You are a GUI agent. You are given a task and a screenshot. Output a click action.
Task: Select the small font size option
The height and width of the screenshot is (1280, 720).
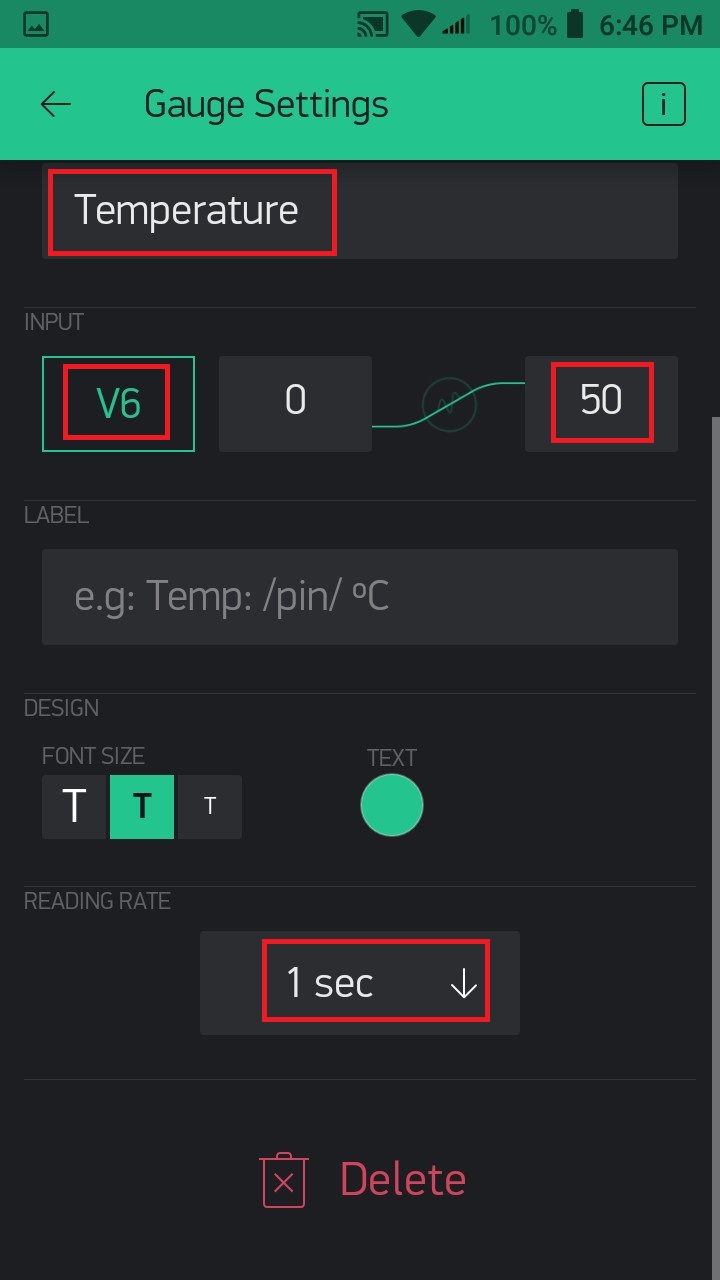click(x=209, y=806)
